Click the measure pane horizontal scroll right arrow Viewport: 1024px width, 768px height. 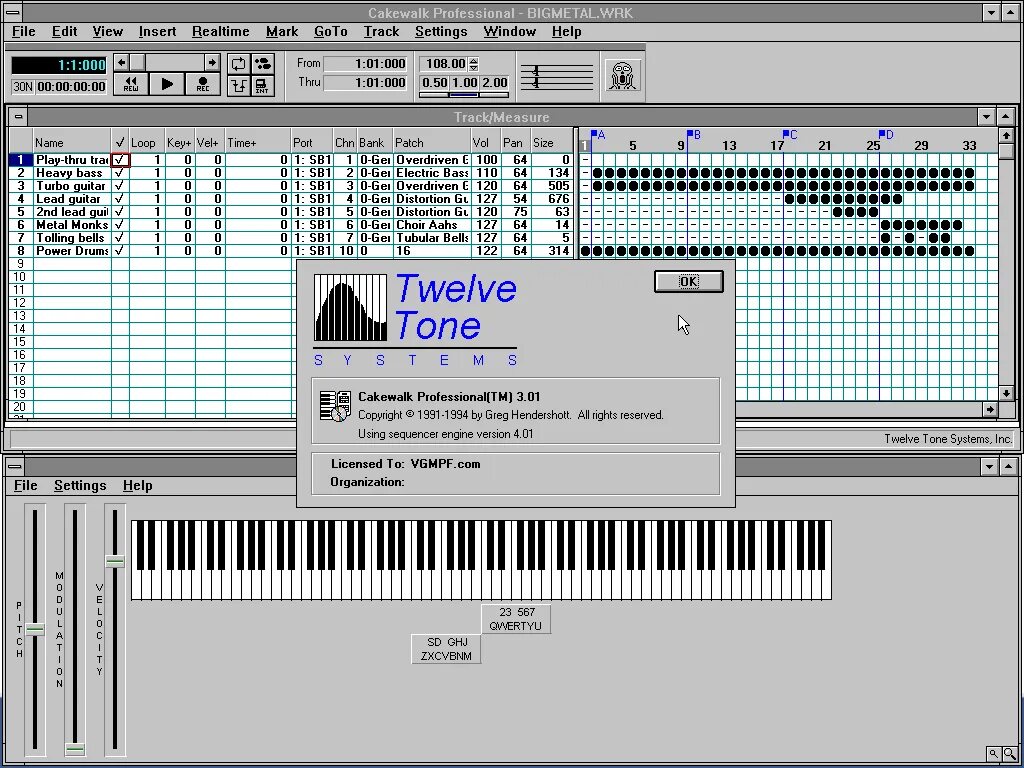[990, 409]
